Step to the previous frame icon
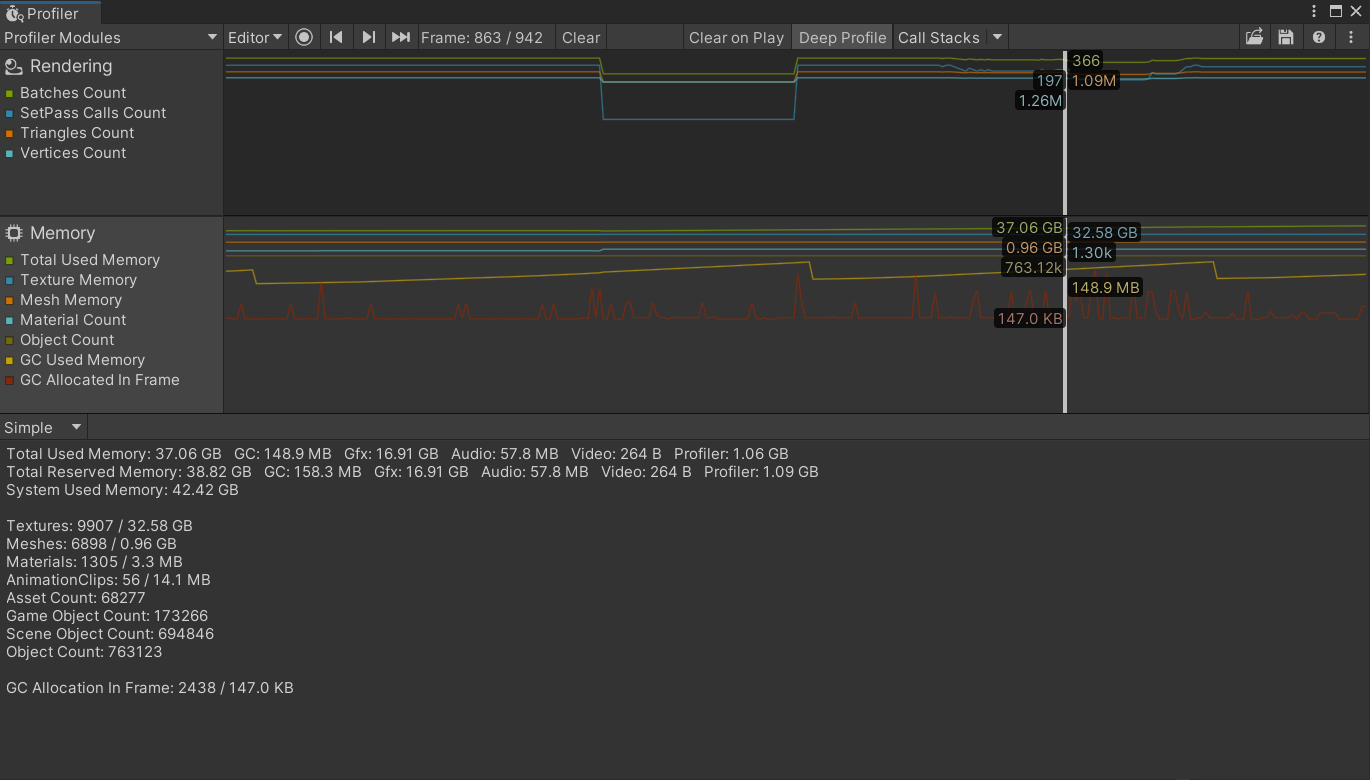1370x780 pixels. (x=337, y=37)
